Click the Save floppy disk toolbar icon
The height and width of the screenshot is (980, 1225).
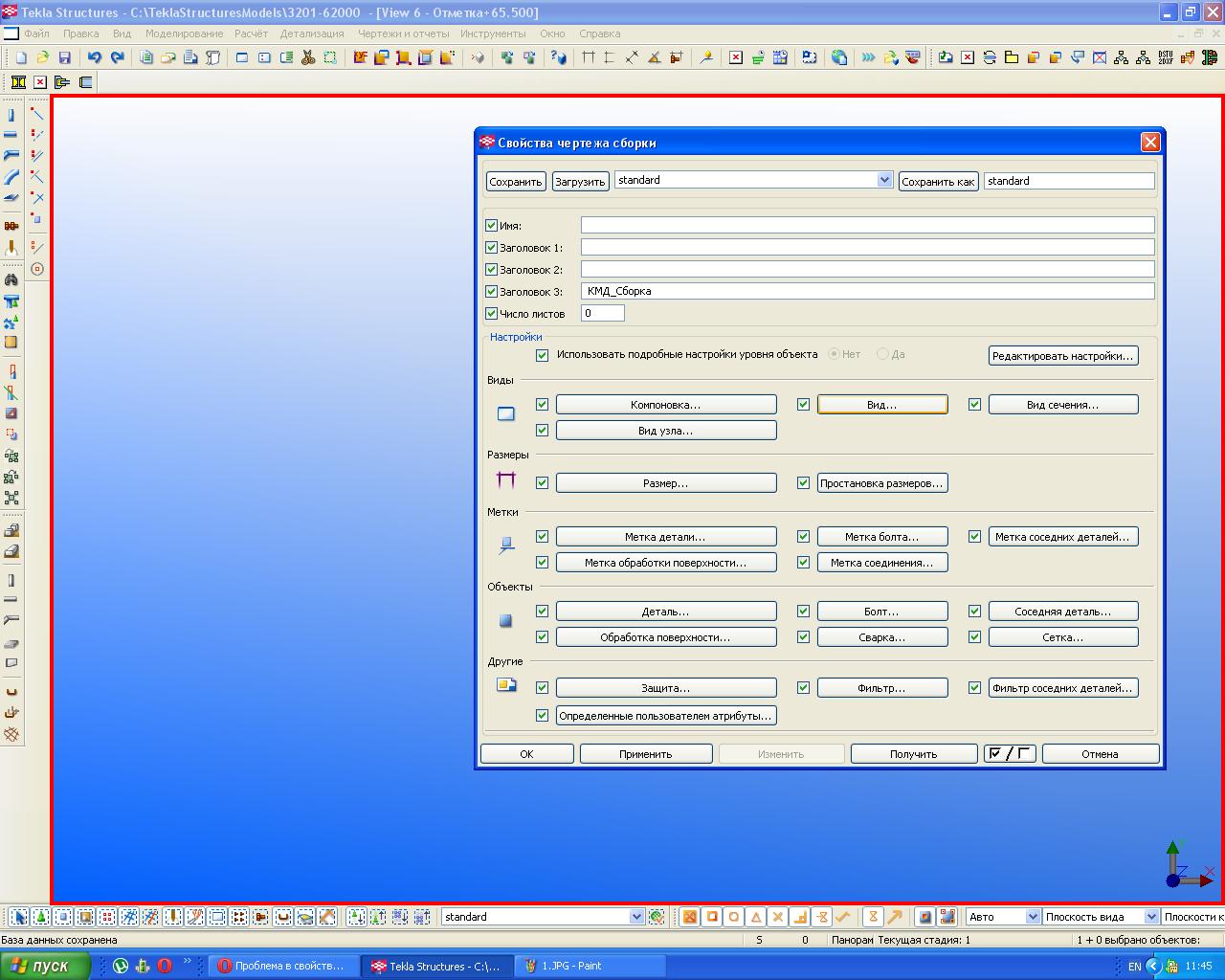[65, 57]
